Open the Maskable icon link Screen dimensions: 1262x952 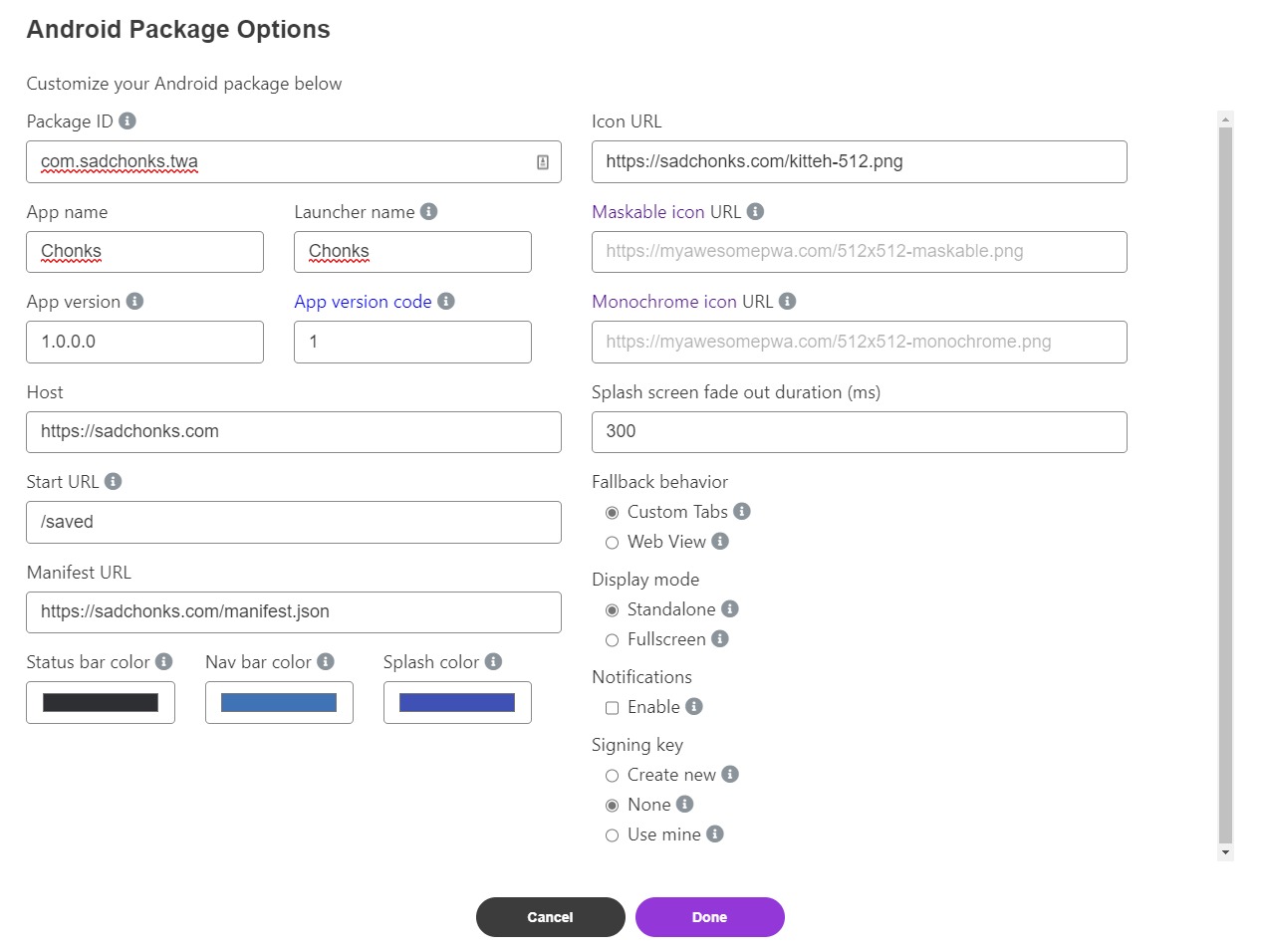coord(647,212)
